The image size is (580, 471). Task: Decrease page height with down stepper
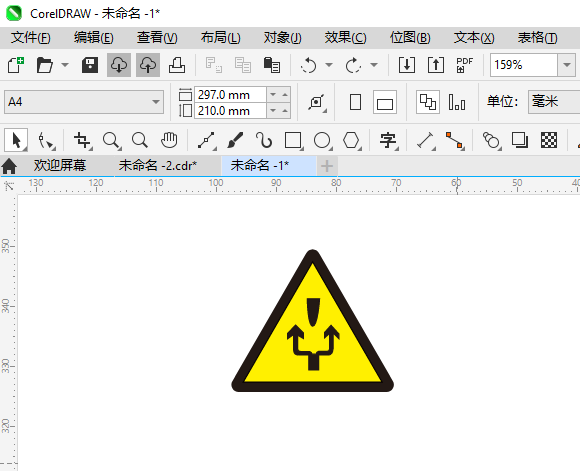[x=273, y=111]
